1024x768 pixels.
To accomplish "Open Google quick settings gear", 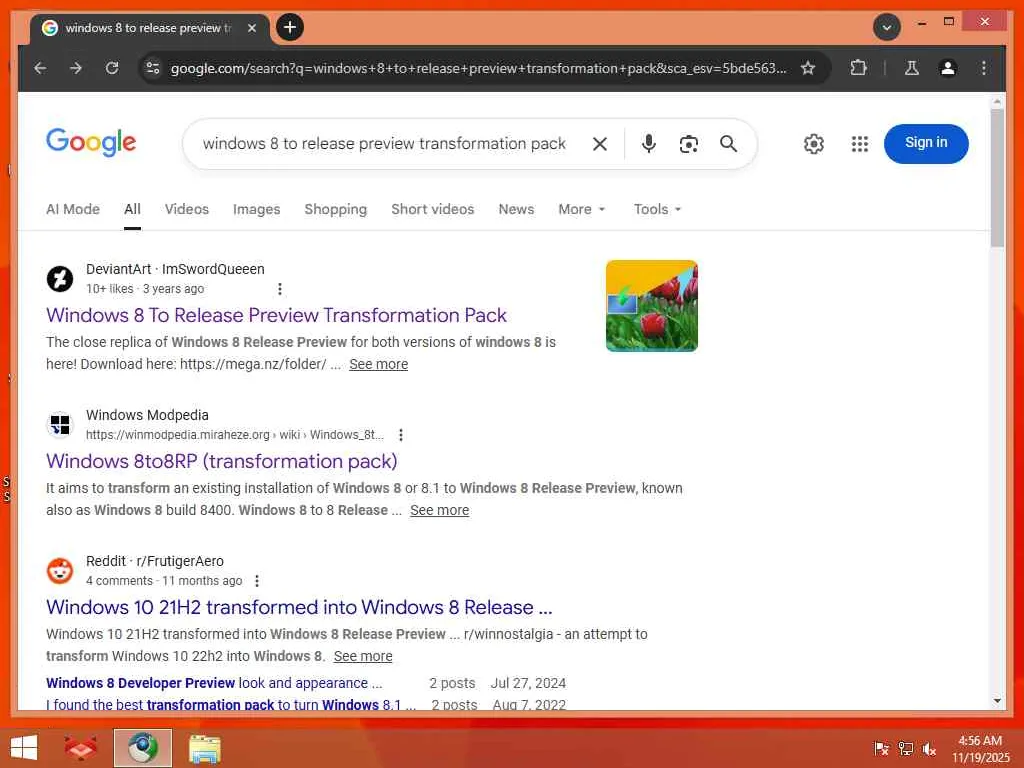I will 814,144.
